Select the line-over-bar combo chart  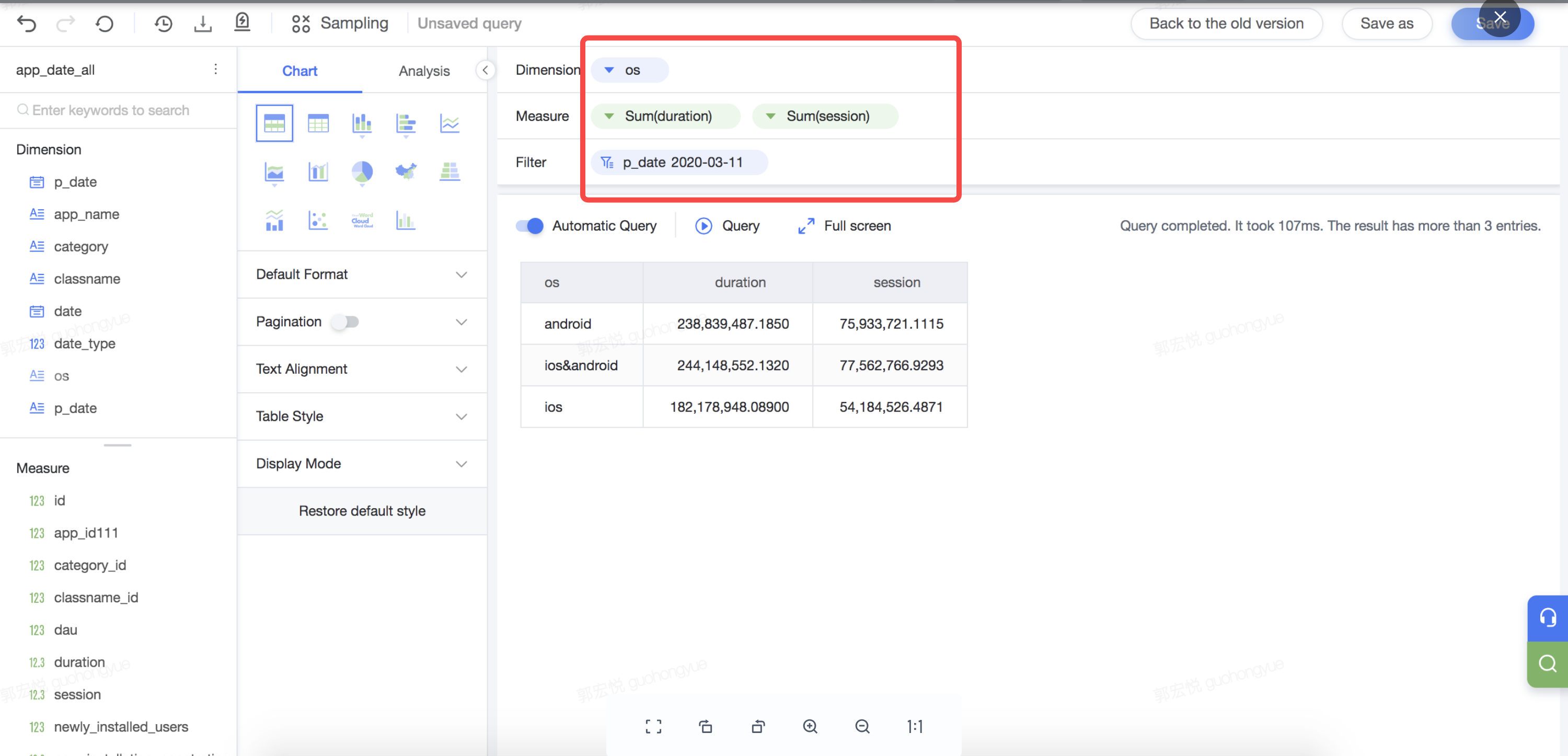pyautogui.click(x=274, y=220)
